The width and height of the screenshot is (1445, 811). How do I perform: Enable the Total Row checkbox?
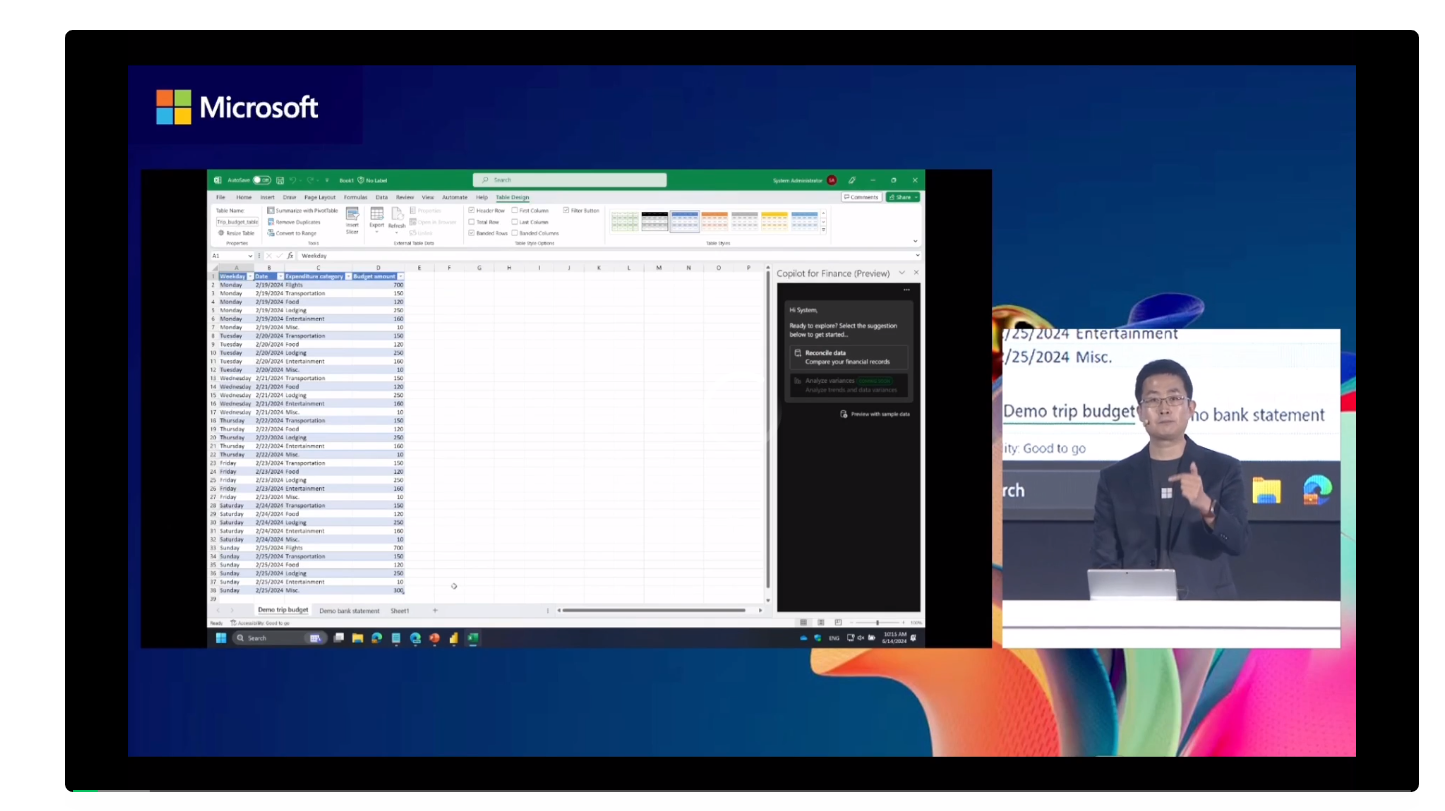coord(472,222)
